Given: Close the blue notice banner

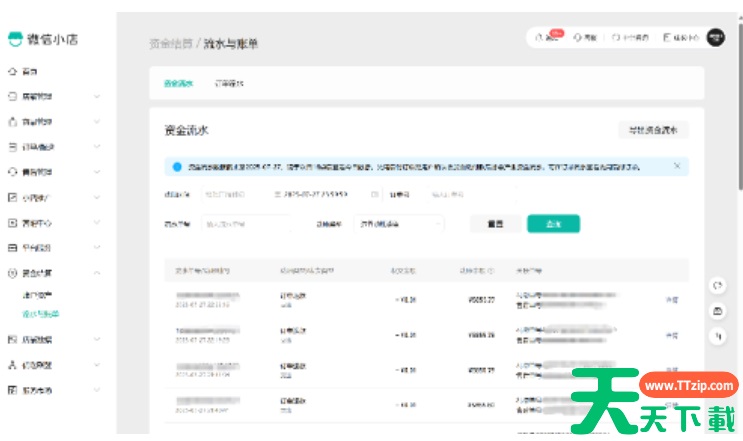Looking at the screenshot, I should coord(677,166).
